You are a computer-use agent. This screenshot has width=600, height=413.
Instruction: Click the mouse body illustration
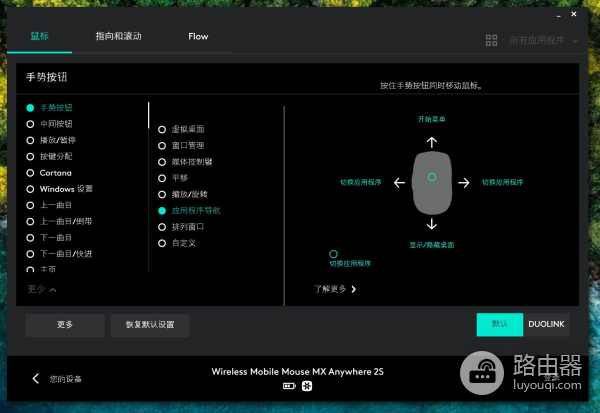(x=432, y=183)
